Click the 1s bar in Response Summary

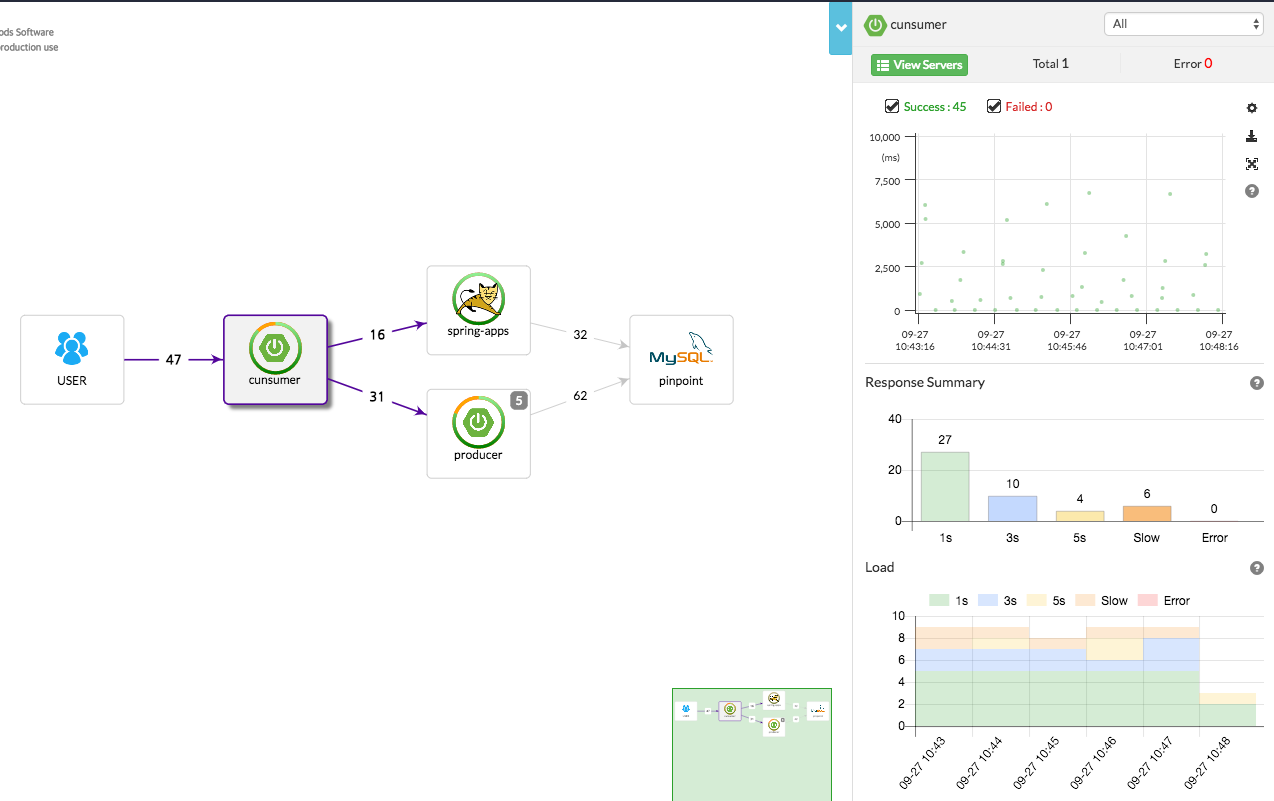[945, 486]
